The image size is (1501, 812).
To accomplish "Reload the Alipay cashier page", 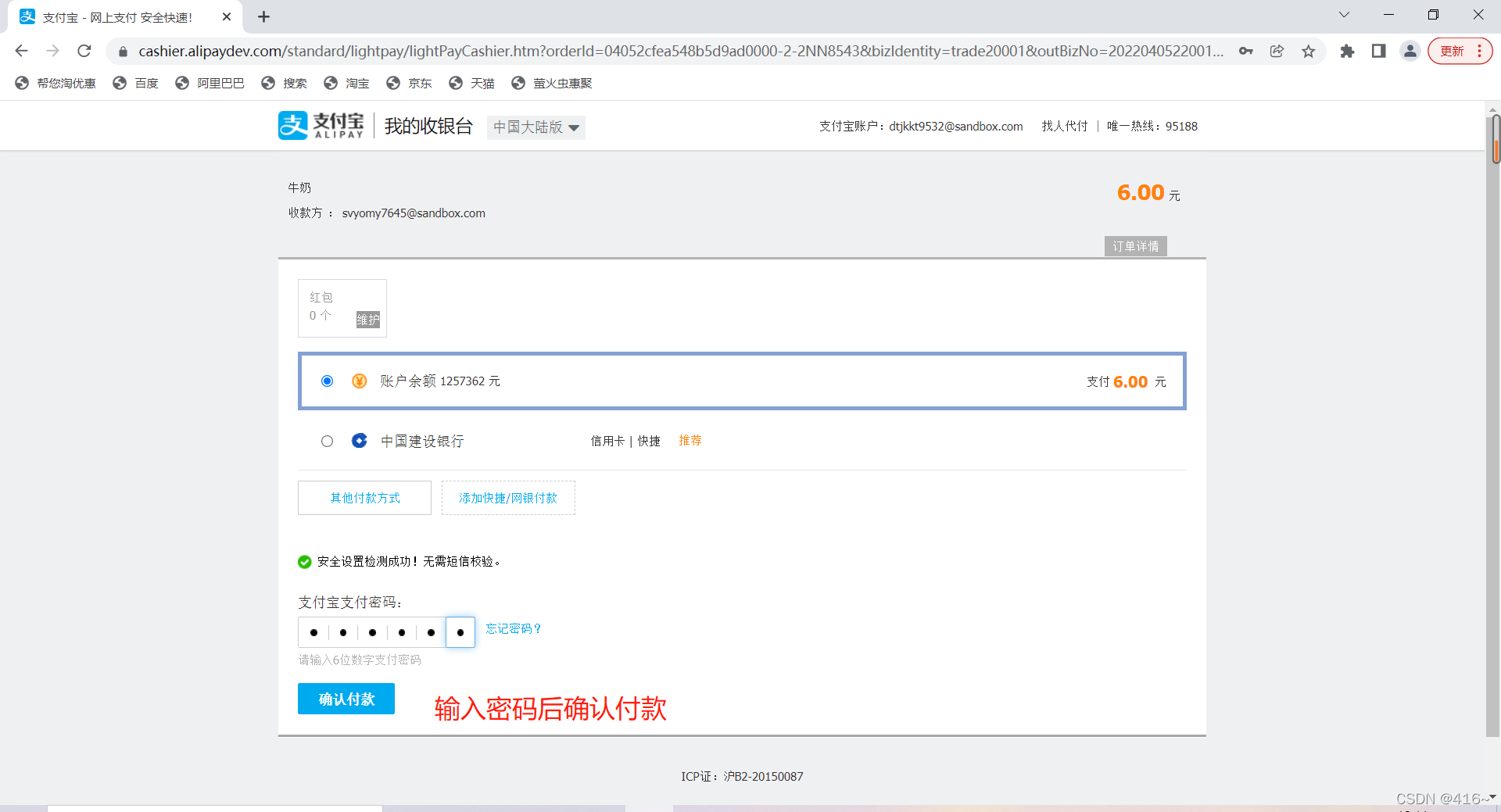I will click(84, 51).
